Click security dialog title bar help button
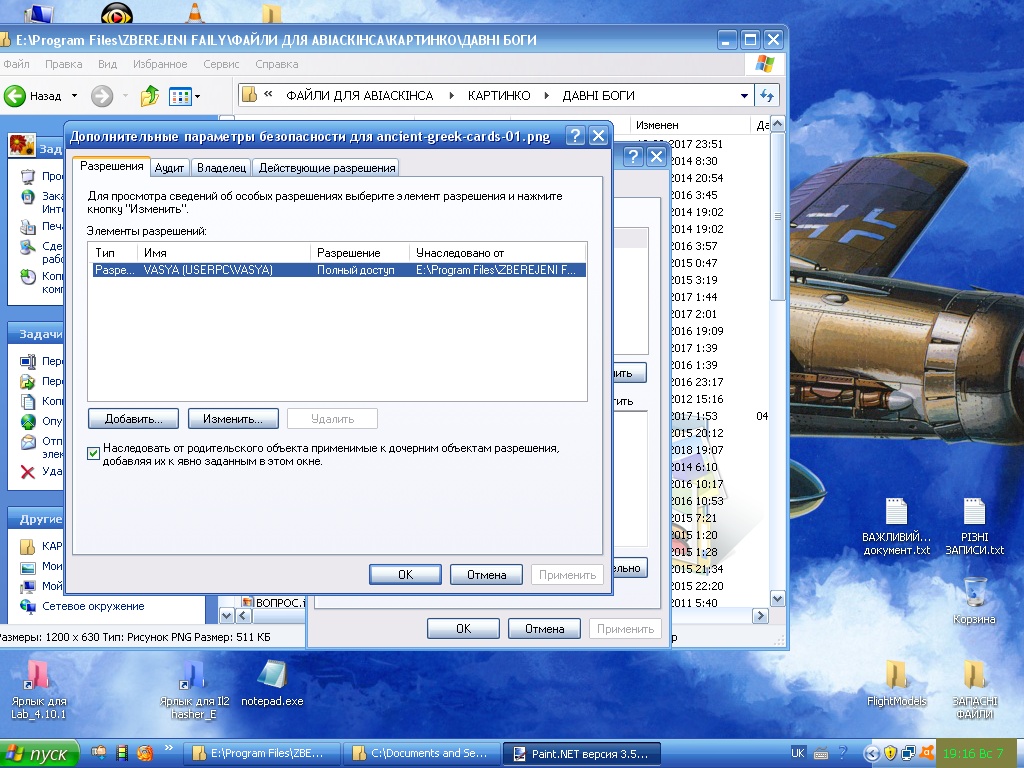Image resolution: width=1024 pixels, height=768 pixels. tap(575, 136)
